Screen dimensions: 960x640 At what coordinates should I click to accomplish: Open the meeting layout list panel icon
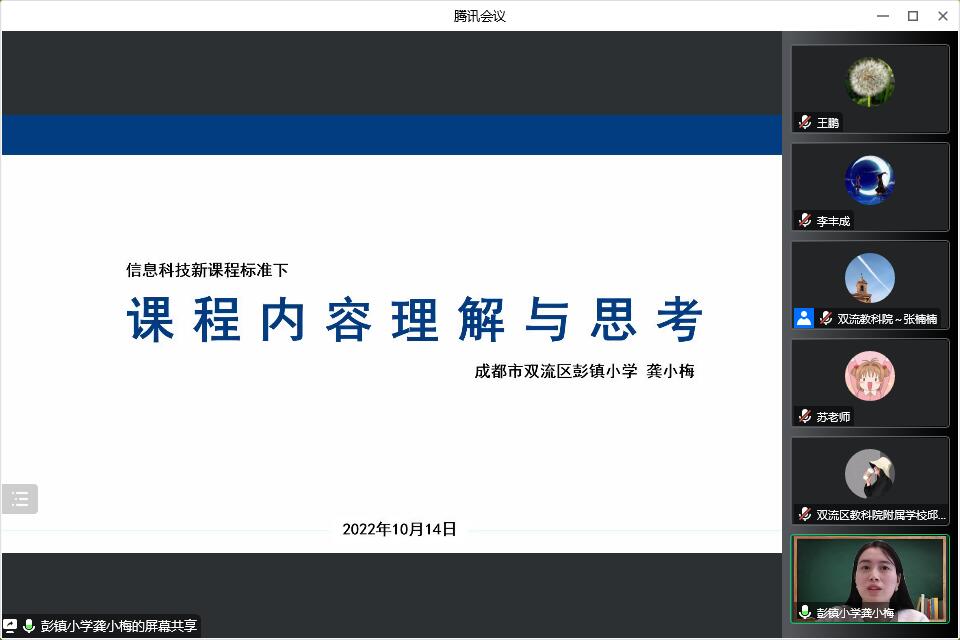coord(20,498)
